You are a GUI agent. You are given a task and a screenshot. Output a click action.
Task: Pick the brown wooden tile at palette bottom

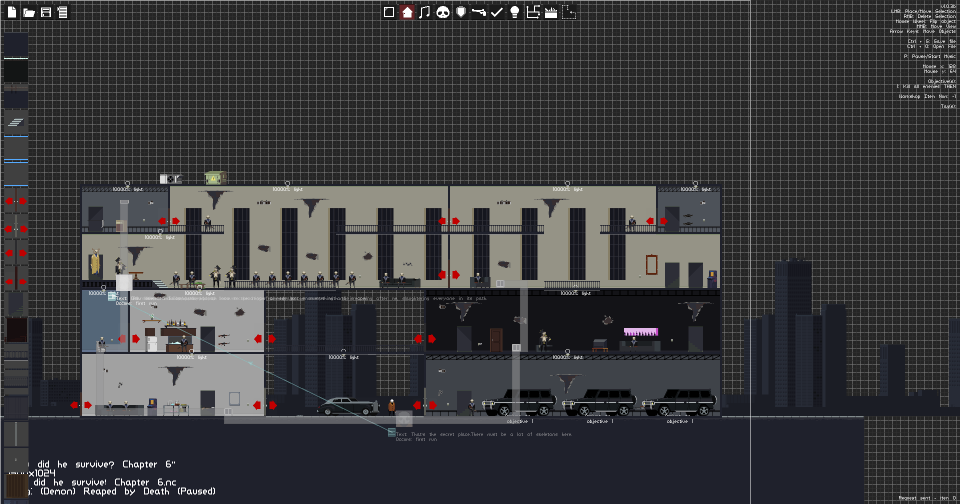tap(16, 487)
